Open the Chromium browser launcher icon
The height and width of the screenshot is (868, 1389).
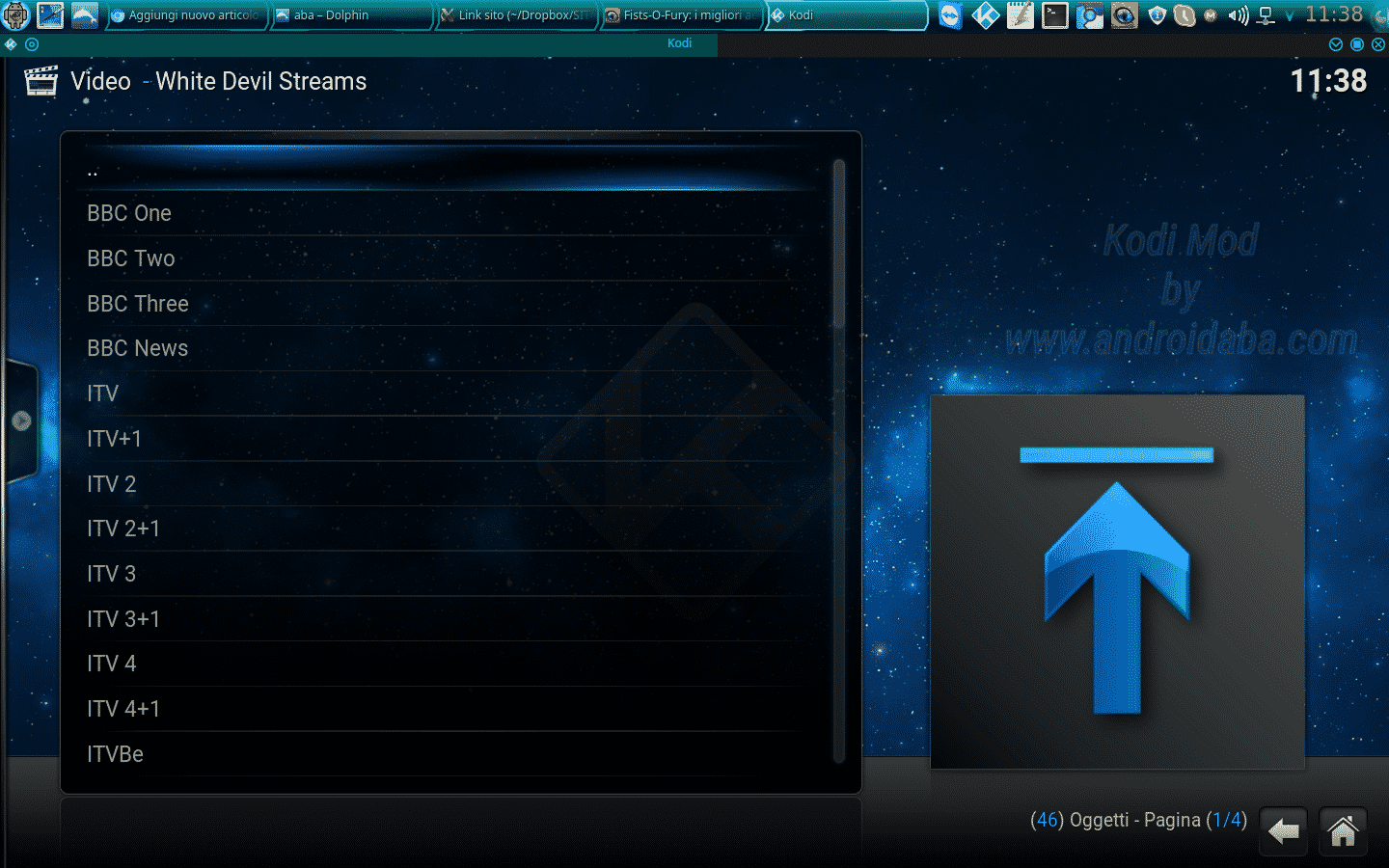[1089, 15]
